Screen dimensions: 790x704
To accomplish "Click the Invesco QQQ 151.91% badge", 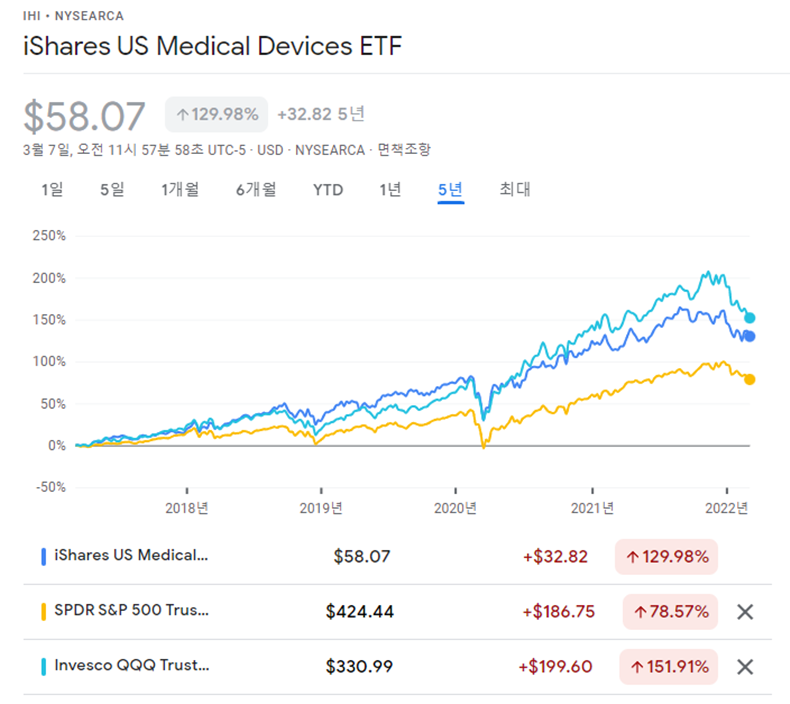I will [x=669, y=667].
